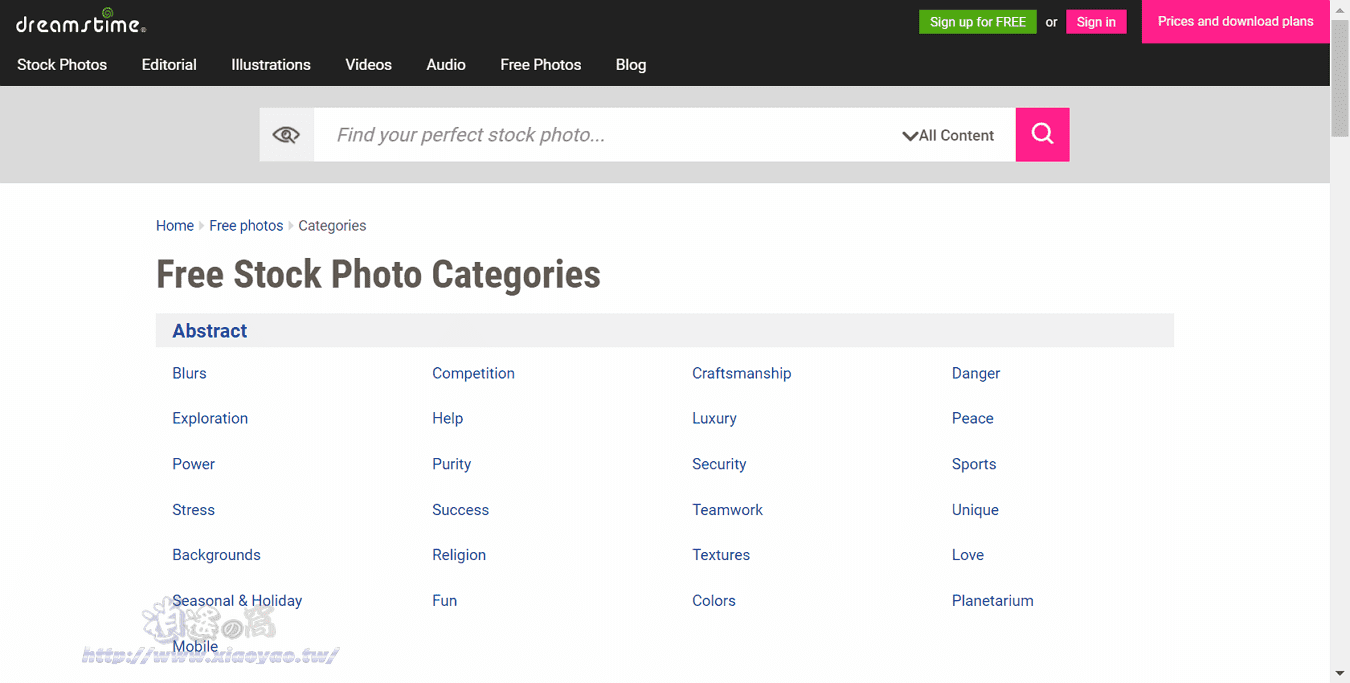This screenshot has height=683, width=1350.
Task: Click the browser scrollbar down arrow
Action: [1340, 673]
